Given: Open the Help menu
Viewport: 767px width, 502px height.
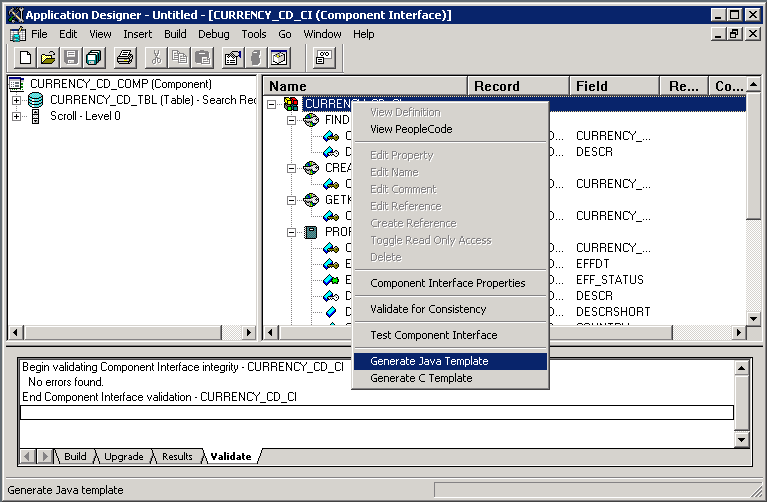Looking at the screenshot, I should [x=363, y=34].
